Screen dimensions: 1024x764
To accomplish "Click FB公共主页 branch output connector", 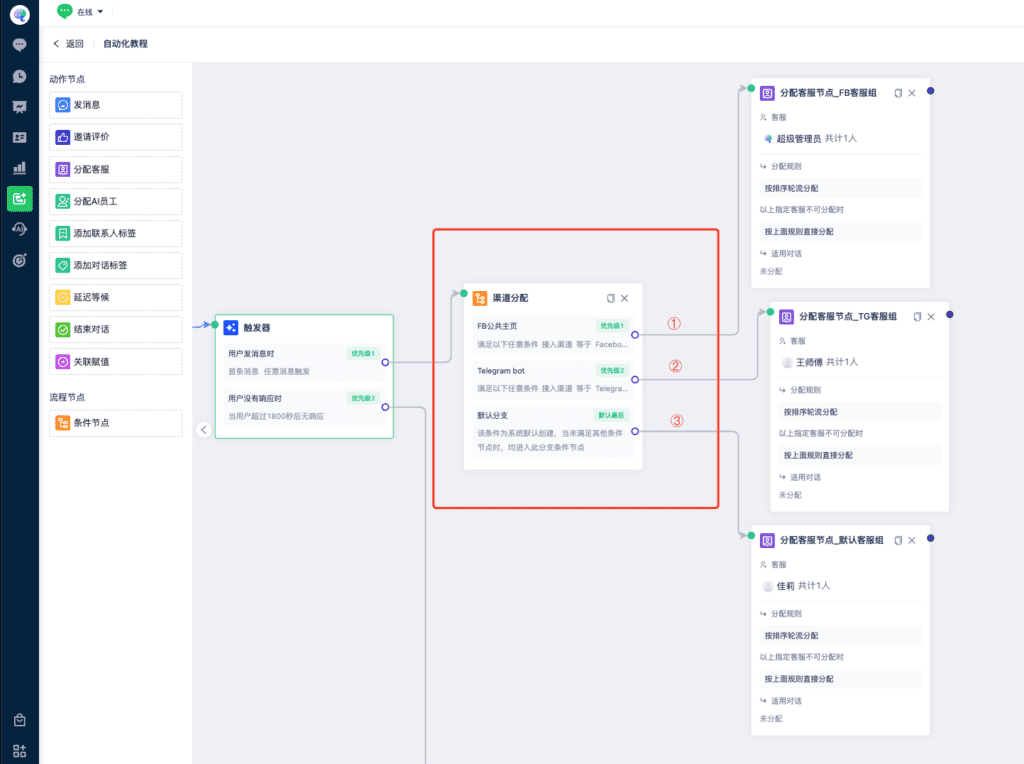I will click(x=635, y=335).
